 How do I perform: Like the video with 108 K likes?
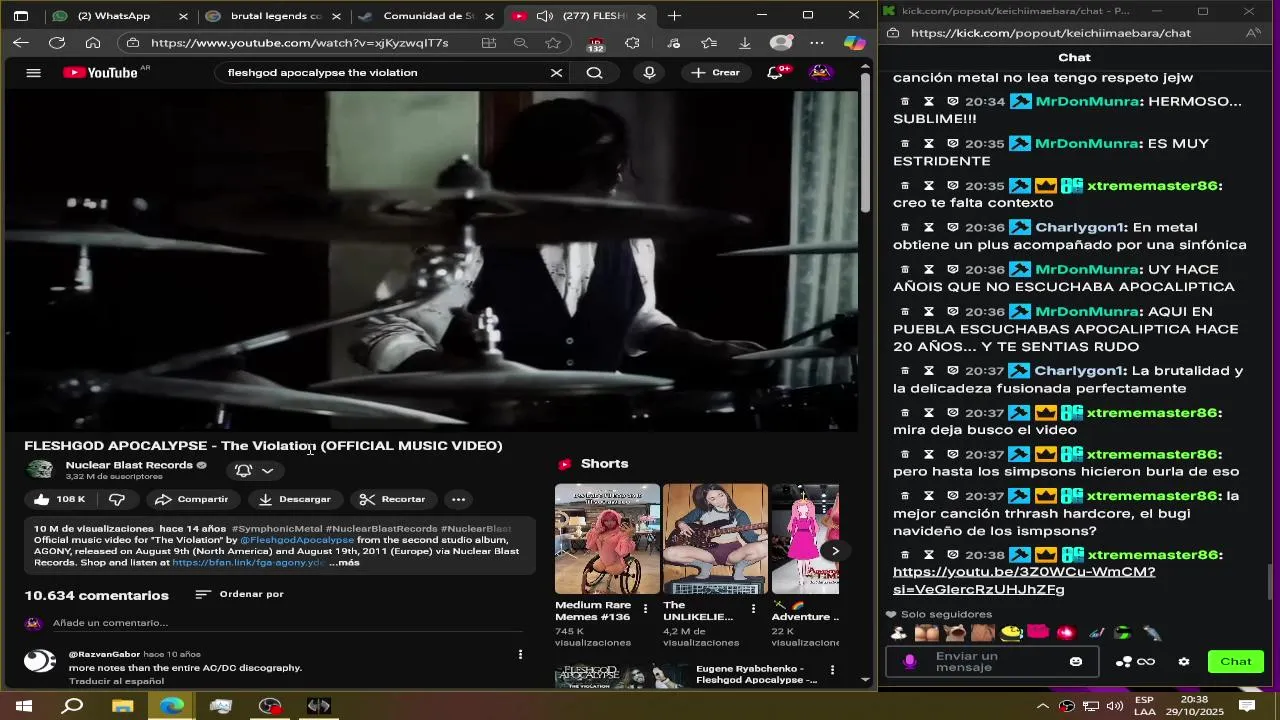pyautogui.click(x=59, y=499)
